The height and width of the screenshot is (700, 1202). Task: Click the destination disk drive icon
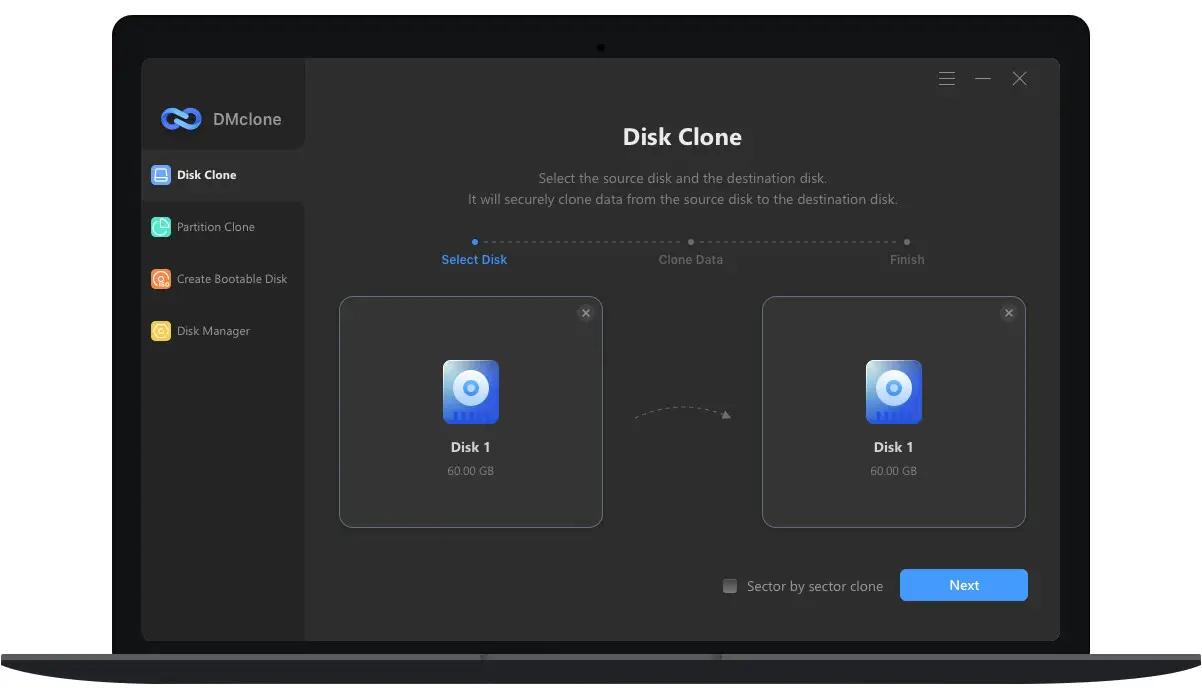click(893, 392)
